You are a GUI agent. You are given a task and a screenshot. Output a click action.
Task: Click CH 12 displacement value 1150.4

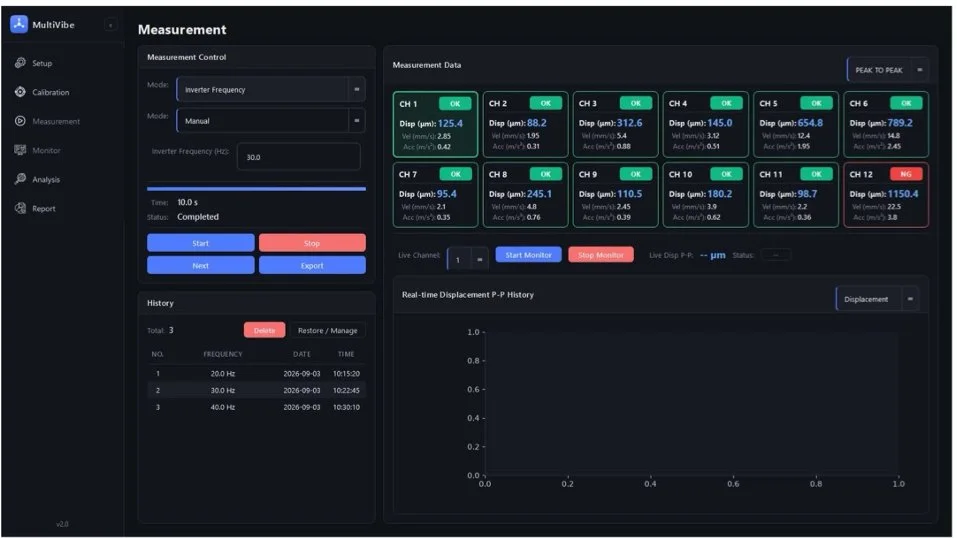click(903, 194)
